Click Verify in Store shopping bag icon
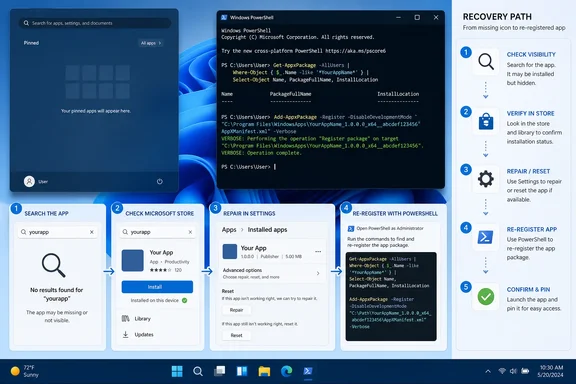 tap(486, 121)
